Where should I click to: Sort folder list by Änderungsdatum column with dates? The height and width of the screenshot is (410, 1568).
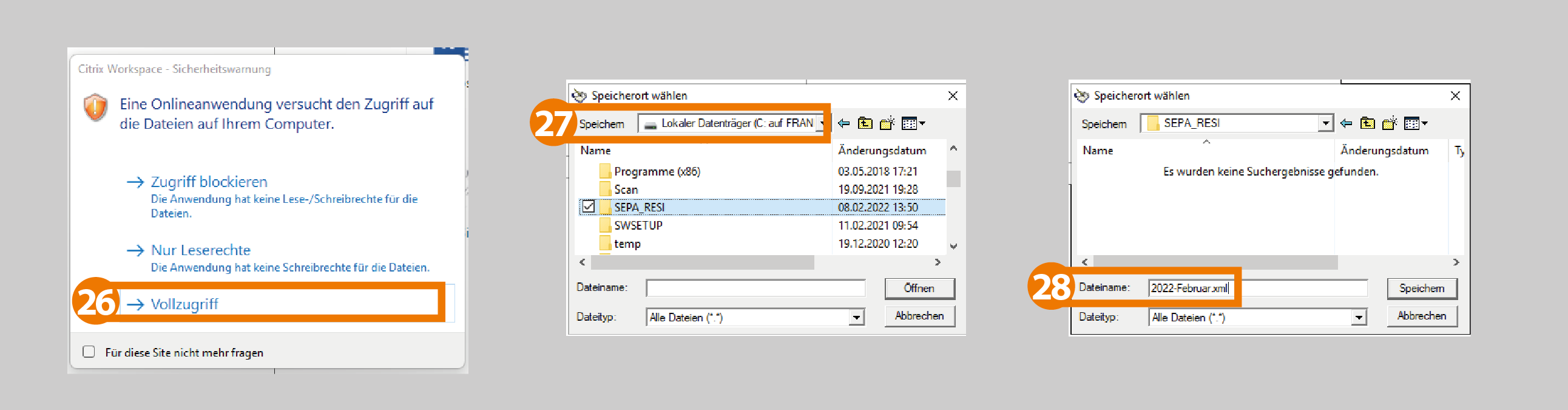[881, 151]
